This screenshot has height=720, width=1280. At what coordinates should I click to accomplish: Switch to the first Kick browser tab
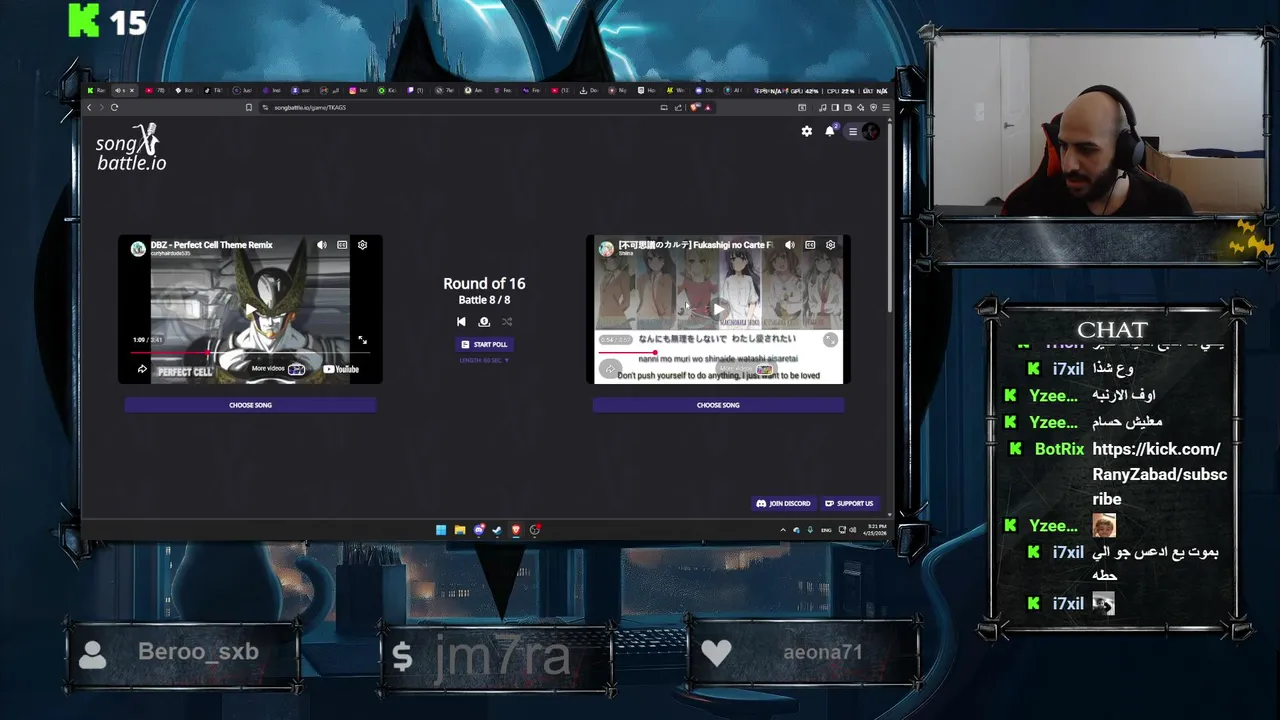click(95, 90)
